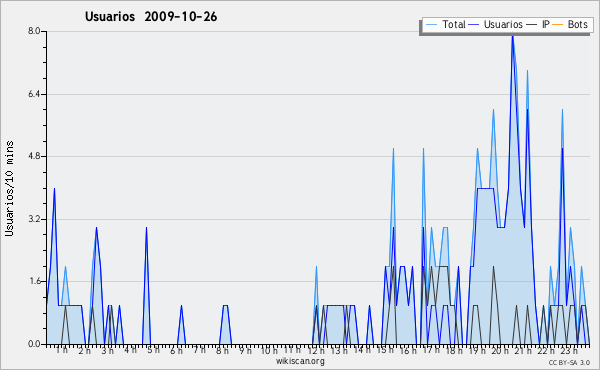Click the 1.6 y-axis value

click(x=34, y=281)
